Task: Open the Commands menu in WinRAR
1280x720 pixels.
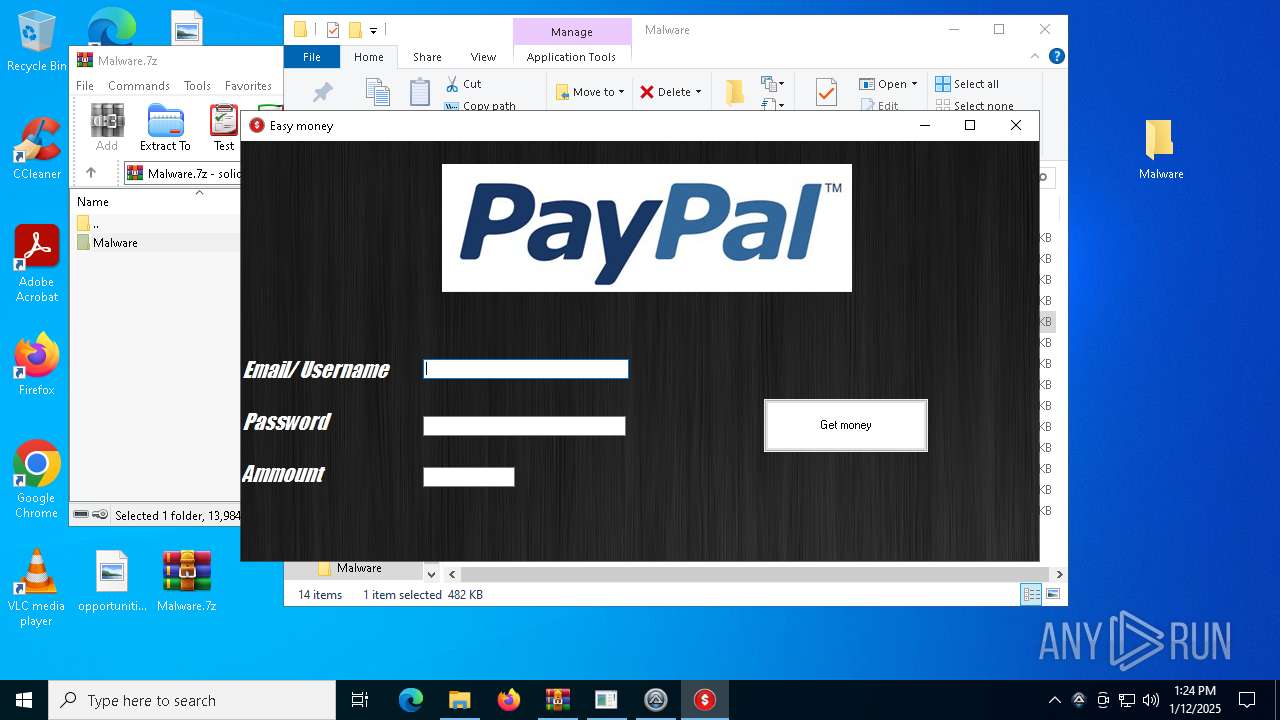Action: (x=139, y=86)
